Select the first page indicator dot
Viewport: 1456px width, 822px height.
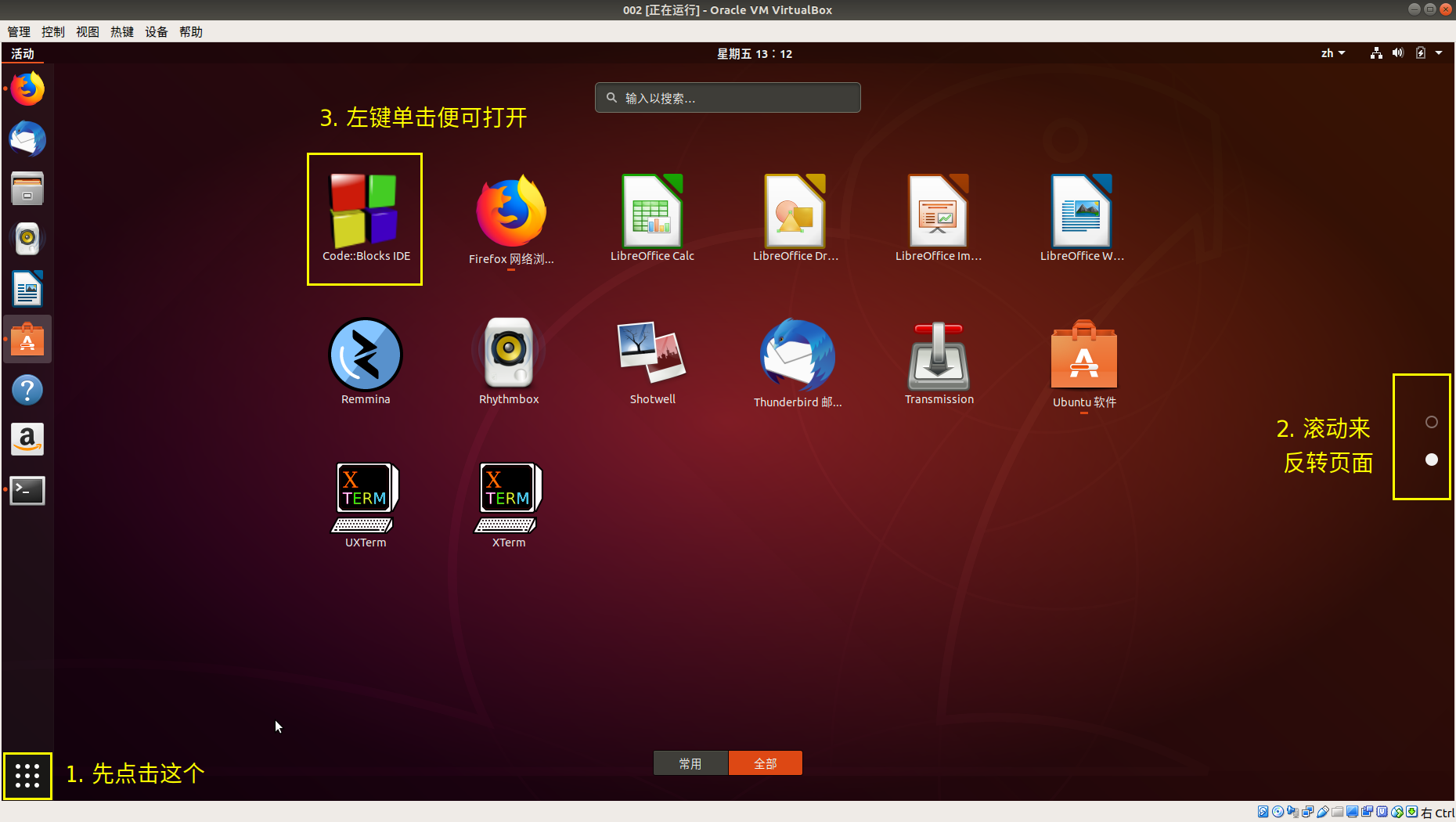(1431, 422)
